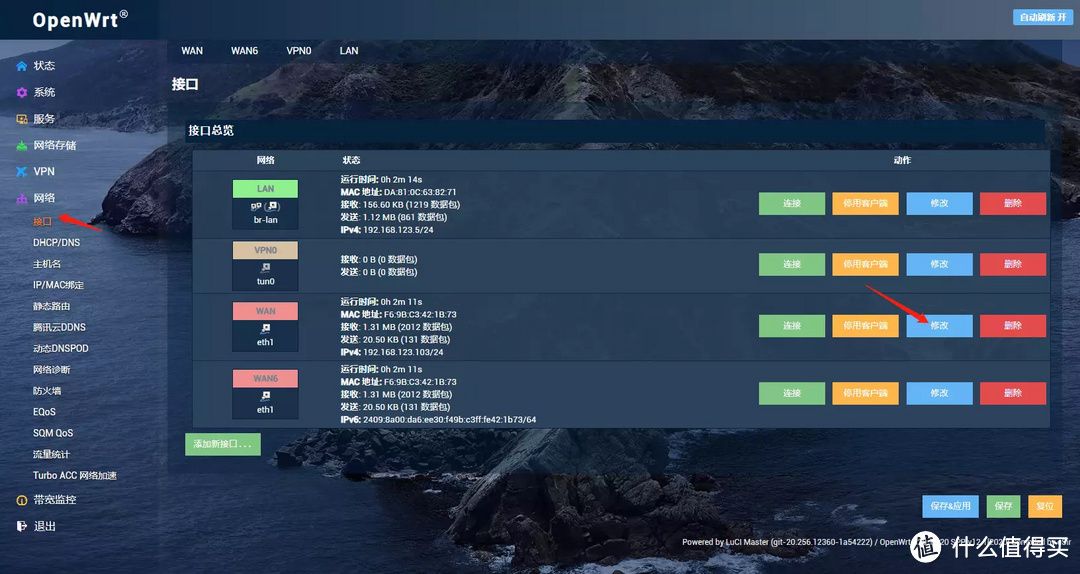Collapse the 网络 sidebar section
Image resolution: width=1080 pixels, height=574 pixels.
(x=44, y=198)
